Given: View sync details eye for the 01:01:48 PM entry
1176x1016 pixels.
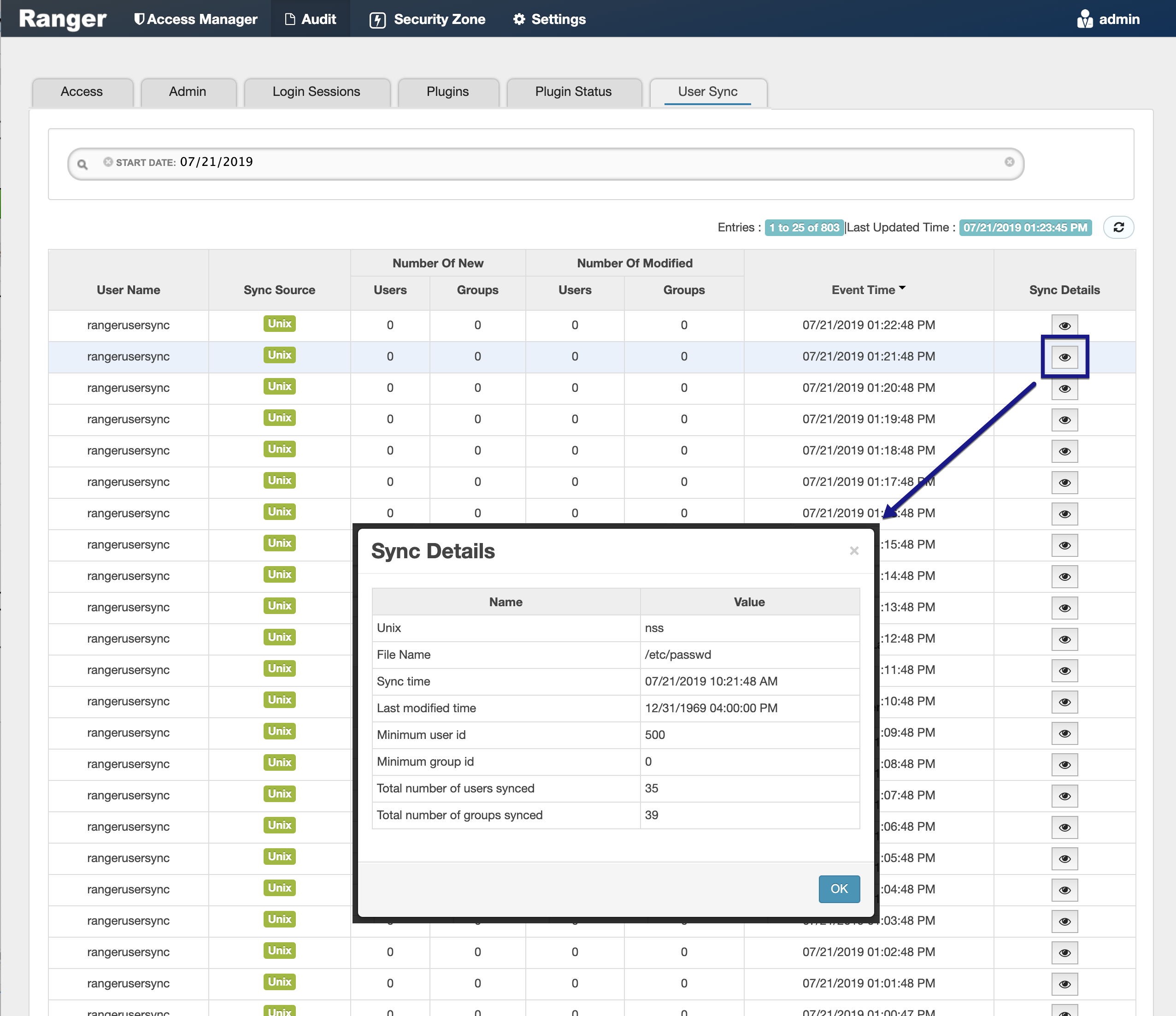Looking at the screenshot, I should (x=1065, y=984).
